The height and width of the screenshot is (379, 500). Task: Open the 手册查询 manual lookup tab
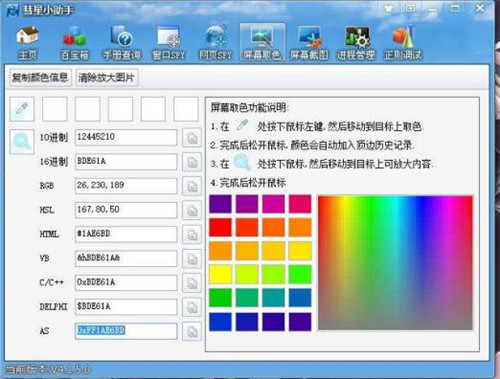click(x=121, y=43)
